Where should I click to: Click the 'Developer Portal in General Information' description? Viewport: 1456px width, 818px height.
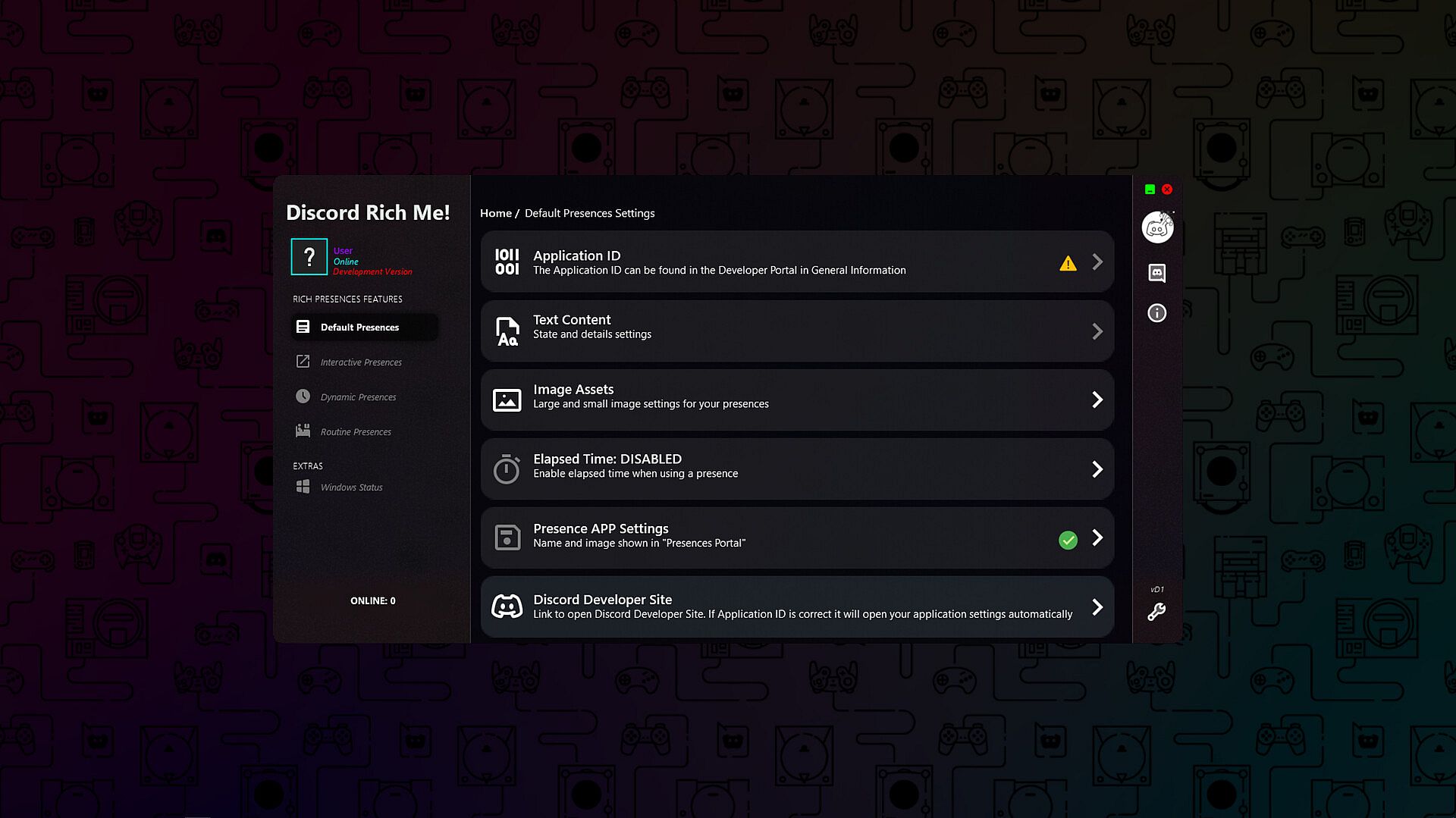tap(720, 271)
